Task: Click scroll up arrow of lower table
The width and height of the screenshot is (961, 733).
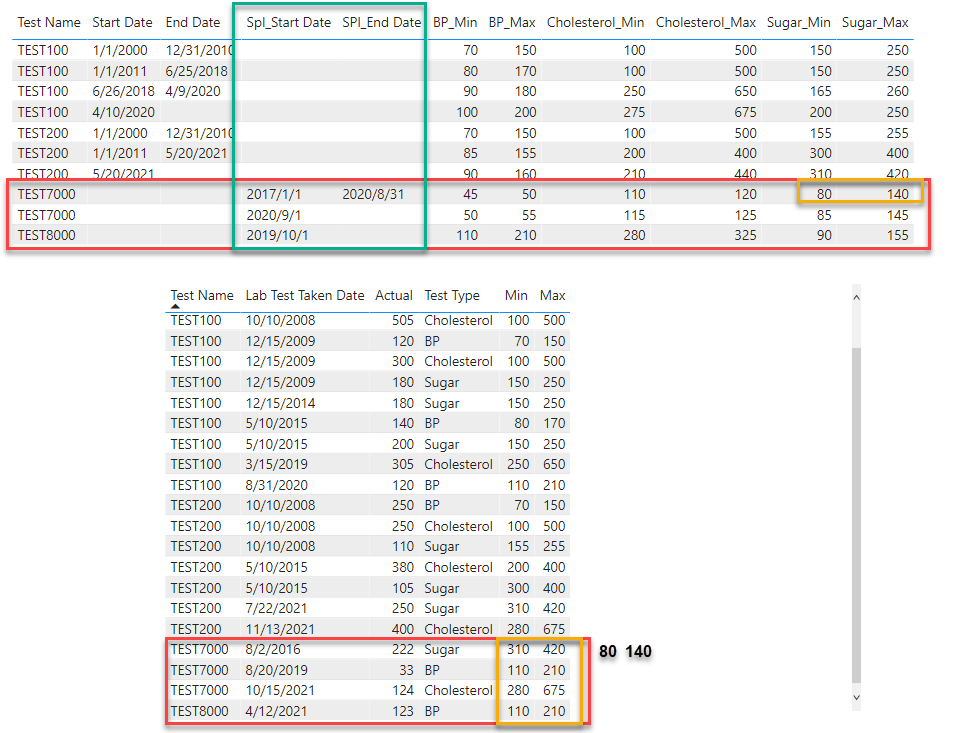Action: pos(856,297)
